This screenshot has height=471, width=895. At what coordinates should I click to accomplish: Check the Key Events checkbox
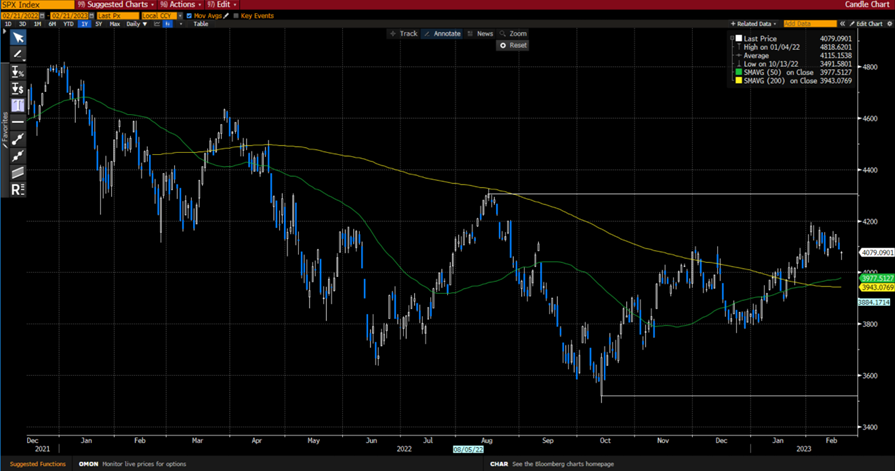point(236,16)
